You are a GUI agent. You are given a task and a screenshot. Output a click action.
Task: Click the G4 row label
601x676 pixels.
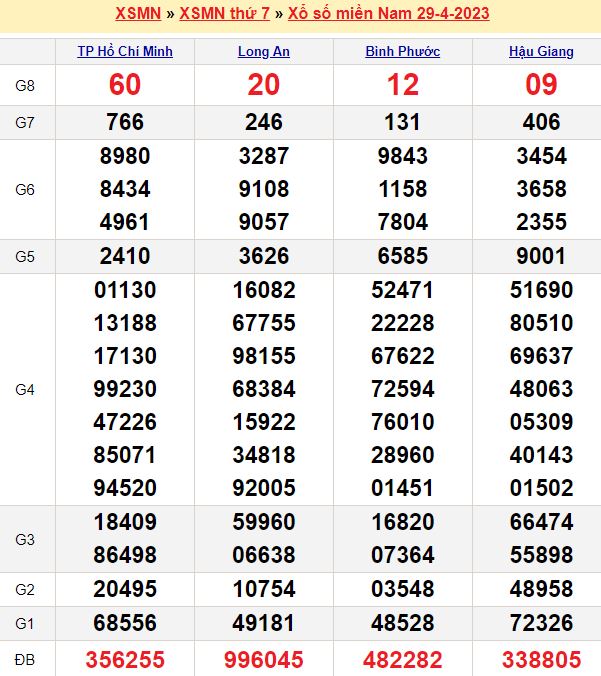tap(26, 389)
